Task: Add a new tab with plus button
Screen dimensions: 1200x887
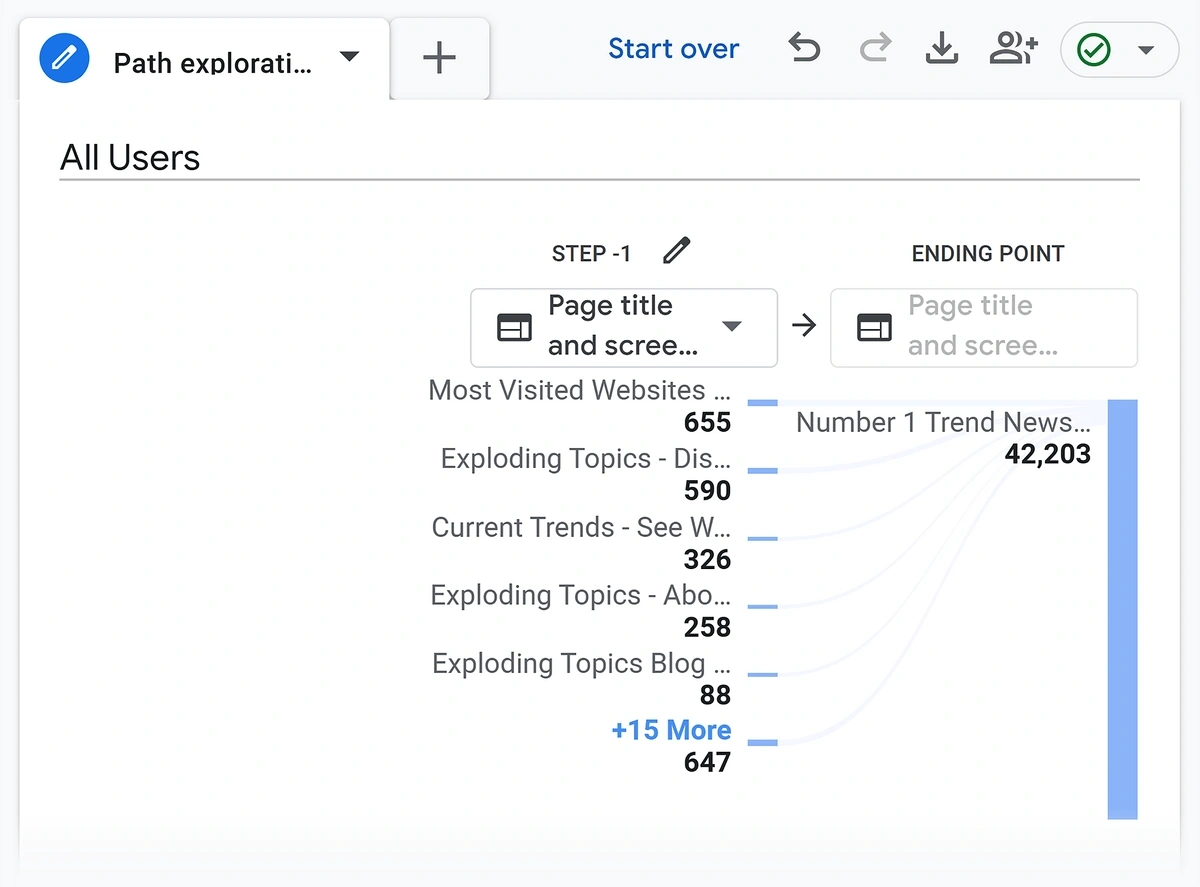Action: coord(439,58)
